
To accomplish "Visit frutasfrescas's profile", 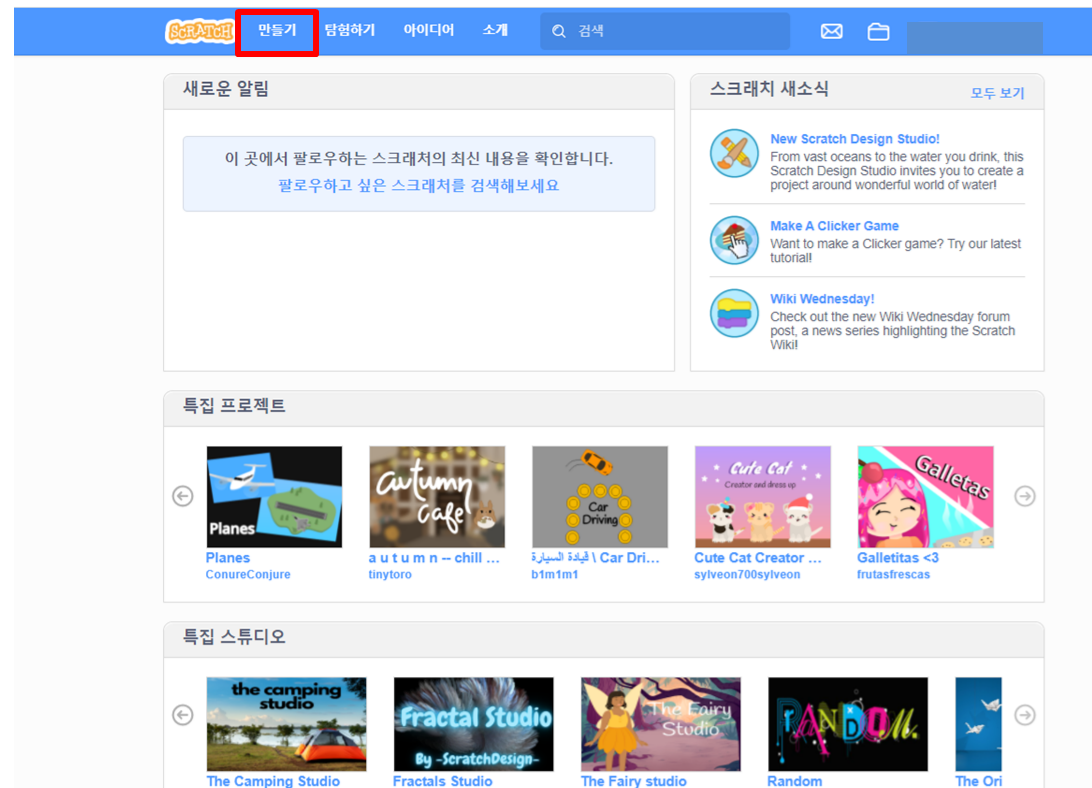I will 894,574.
